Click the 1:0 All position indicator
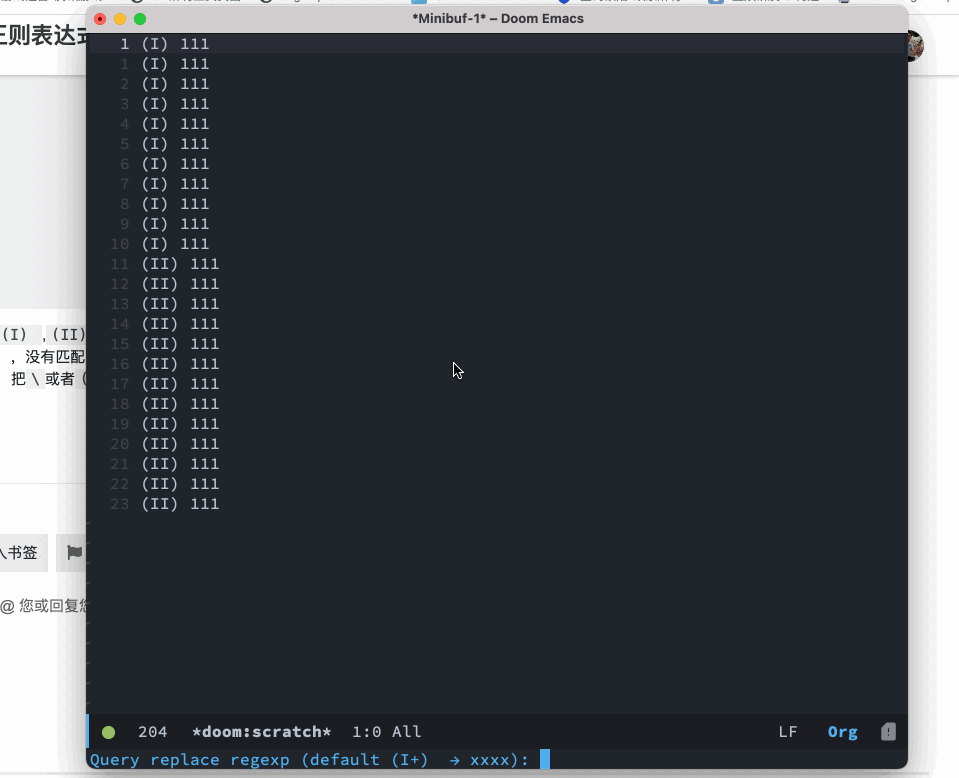Viewport: 959px width, 778px height. [387, 732]
